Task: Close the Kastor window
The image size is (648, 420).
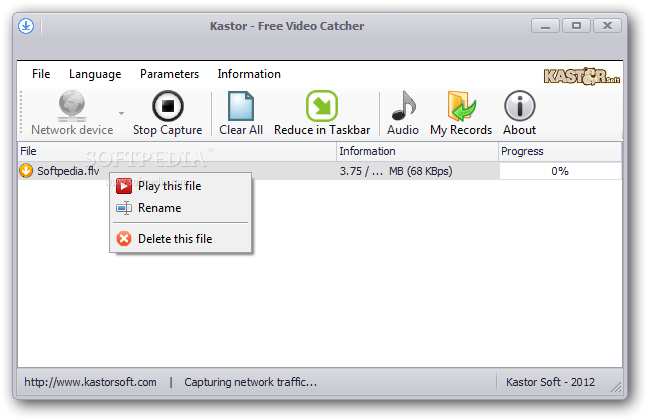Action: pyautogui.click(x=607, y=26)
